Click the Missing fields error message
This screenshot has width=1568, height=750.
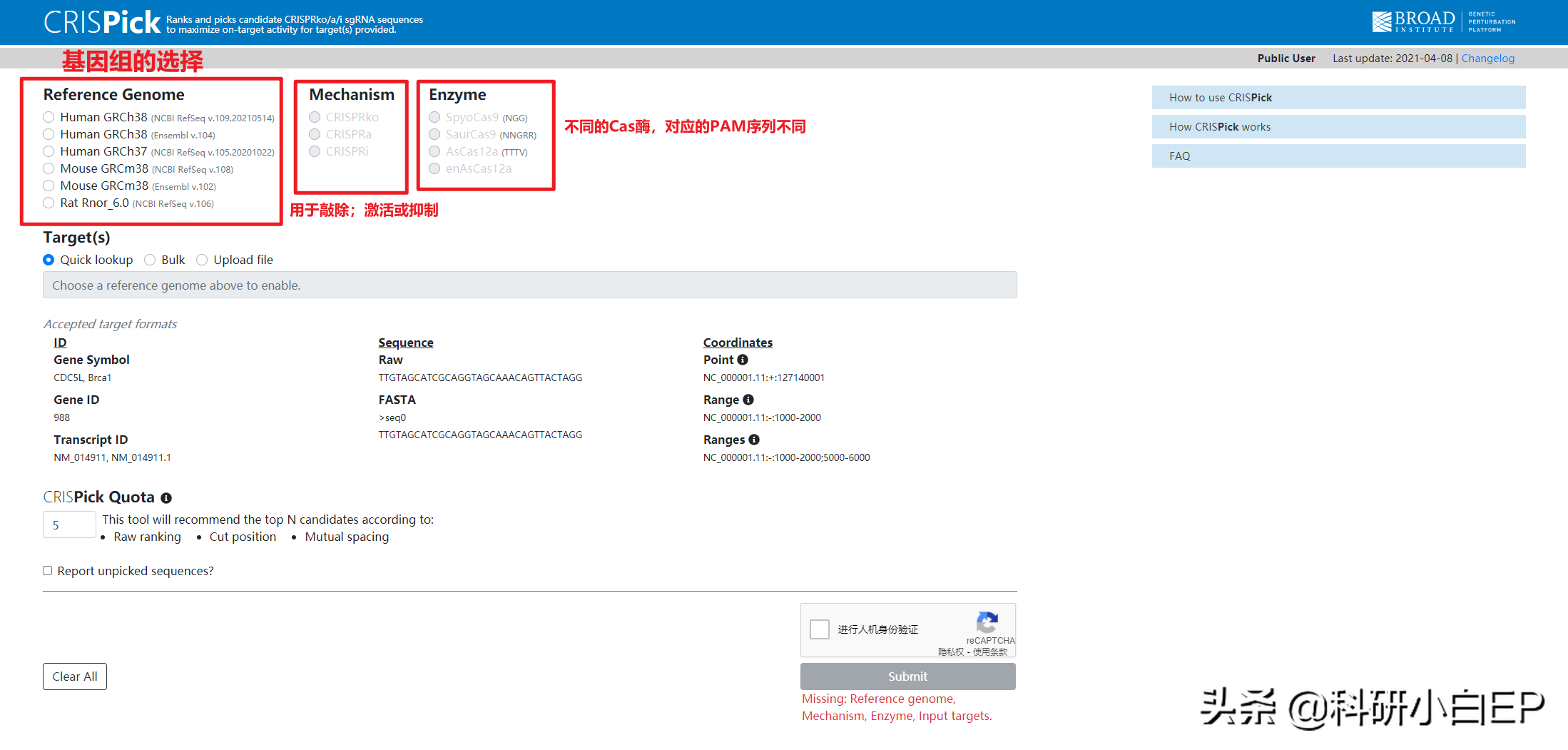[x=897, y=707]
